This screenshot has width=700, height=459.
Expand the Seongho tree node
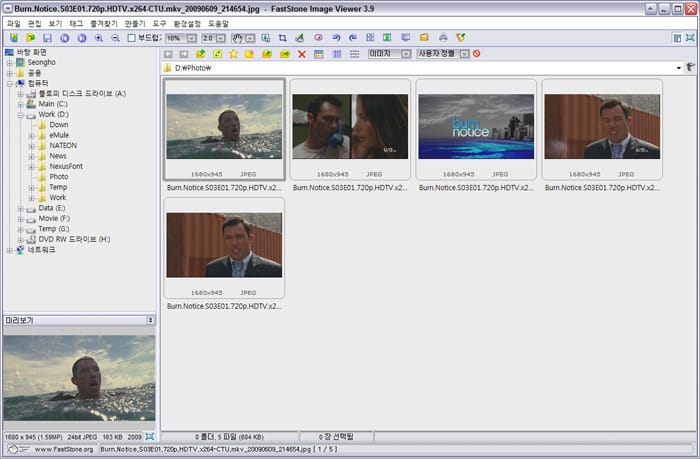[9, 63]
